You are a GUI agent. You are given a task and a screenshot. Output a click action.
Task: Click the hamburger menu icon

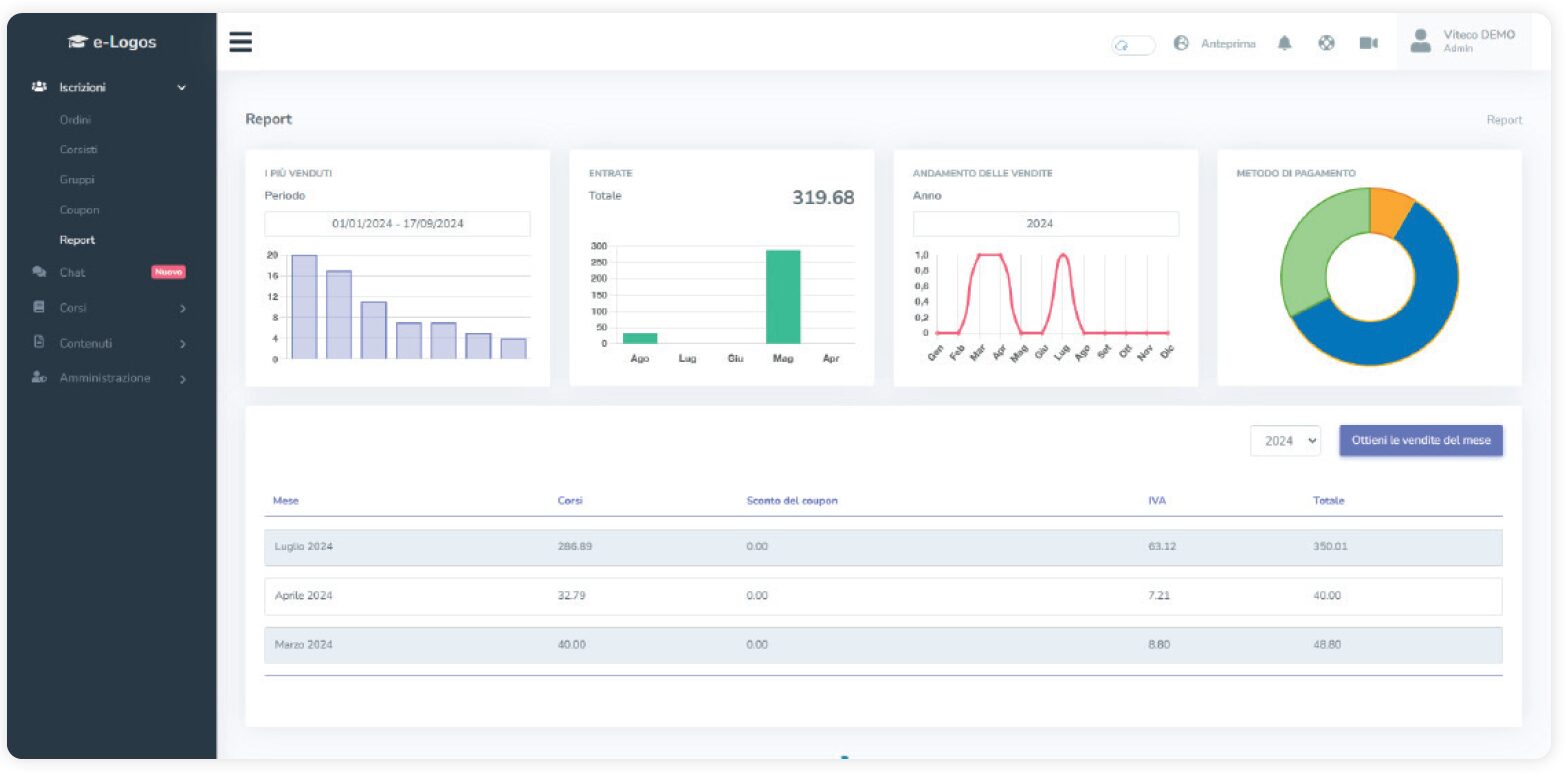pos(240,42)
